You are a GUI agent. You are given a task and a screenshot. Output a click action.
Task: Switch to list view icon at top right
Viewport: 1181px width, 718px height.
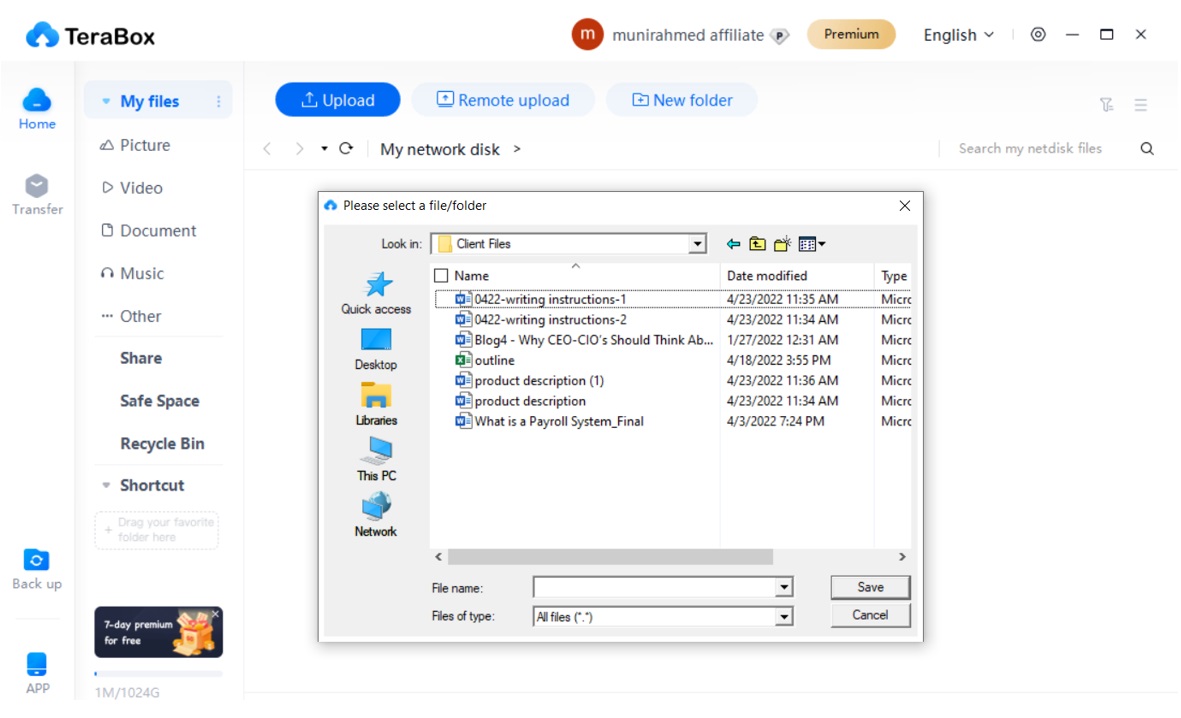click(x=1140, y=105)
